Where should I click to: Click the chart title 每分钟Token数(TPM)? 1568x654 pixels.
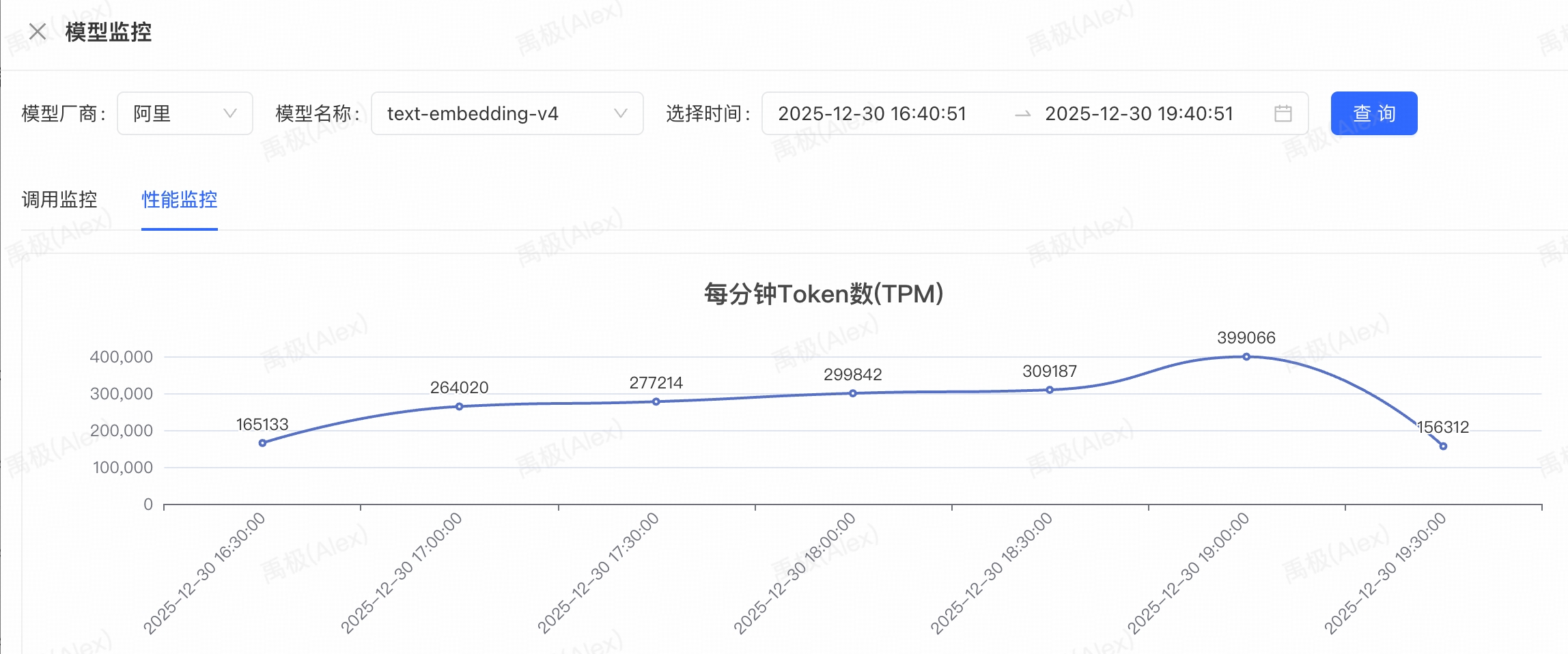click(x=824, y=294)
